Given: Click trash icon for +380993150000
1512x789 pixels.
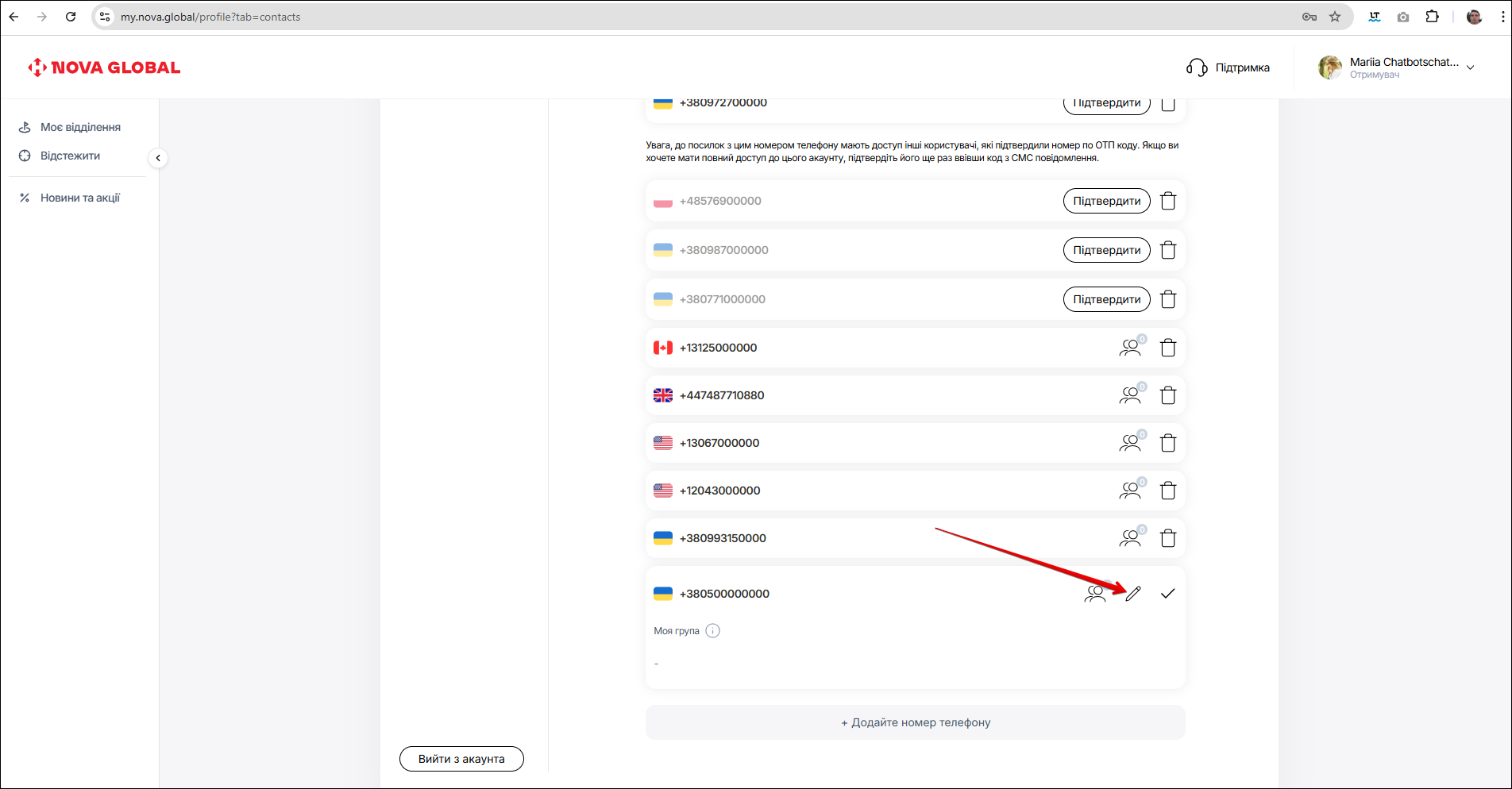Looking at the screenshot, I should (1168, 538).
